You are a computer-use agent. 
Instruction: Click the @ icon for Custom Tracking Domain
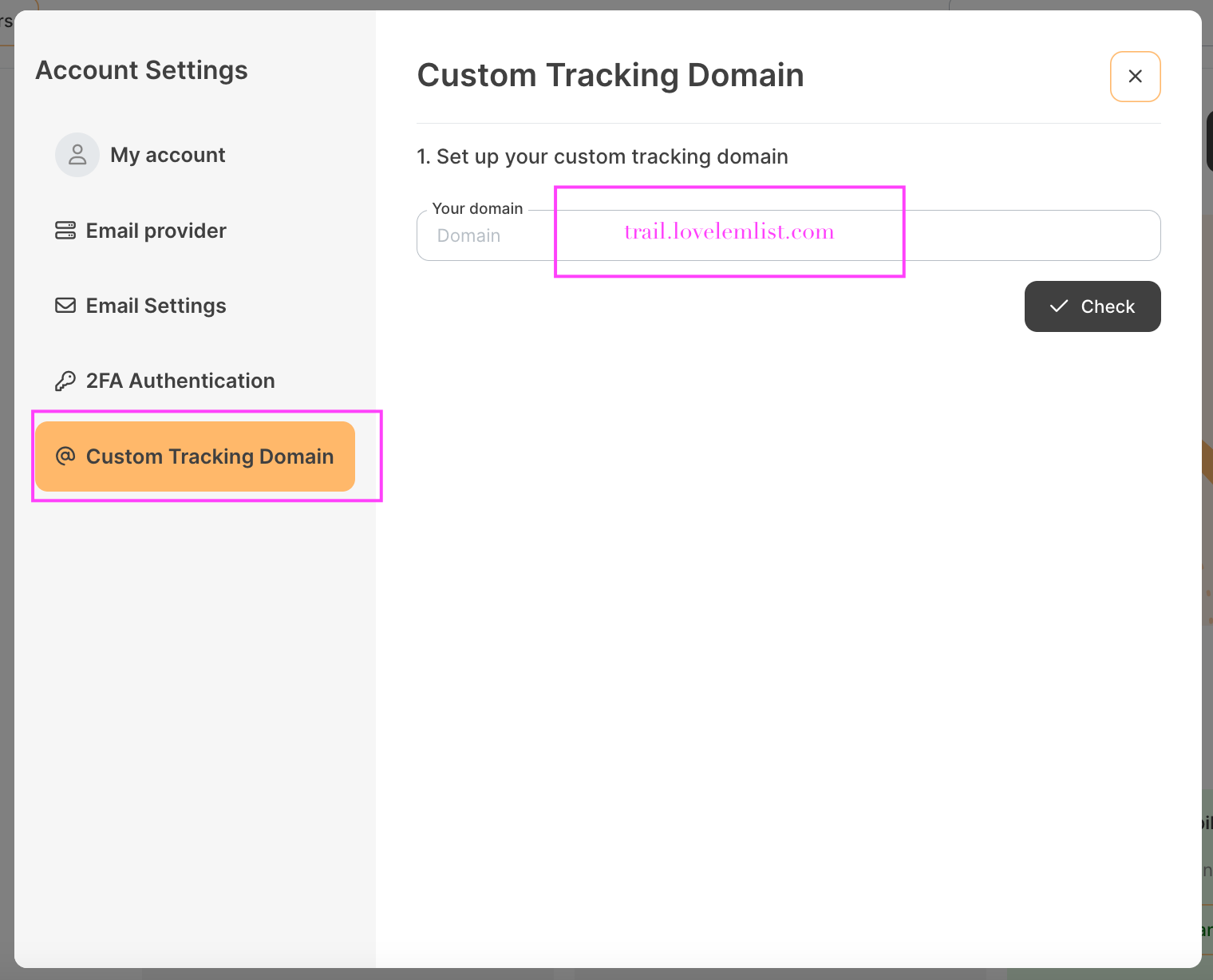[x=65, y=456]
